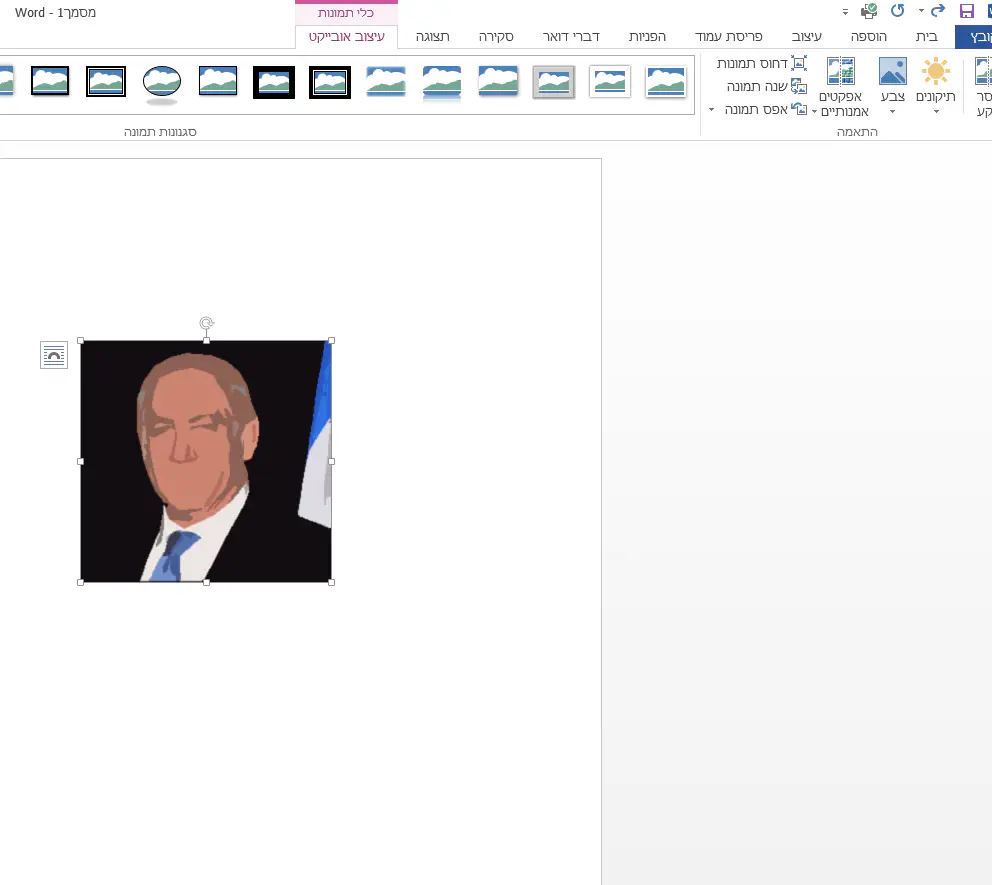Click the rotation handle above the picture

tap(206, 323)
